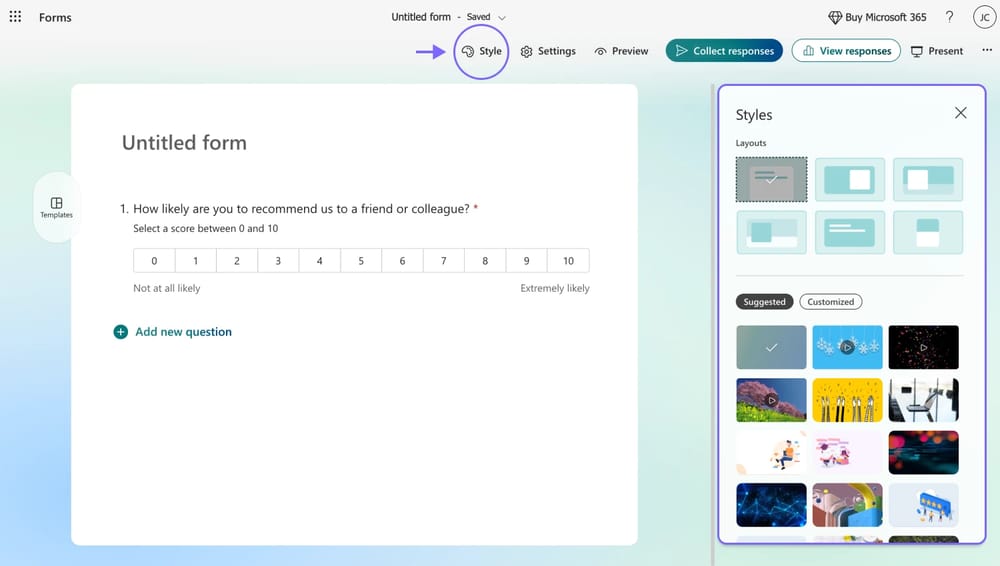Open Settings gear in toolbar
Viewport: 1000px width, 566px height.
(527, 51)
